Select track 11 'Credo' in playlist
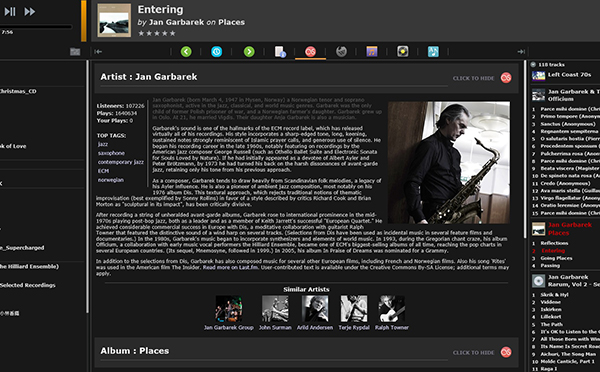Viewport: 600px width, 372px height. 565,183
